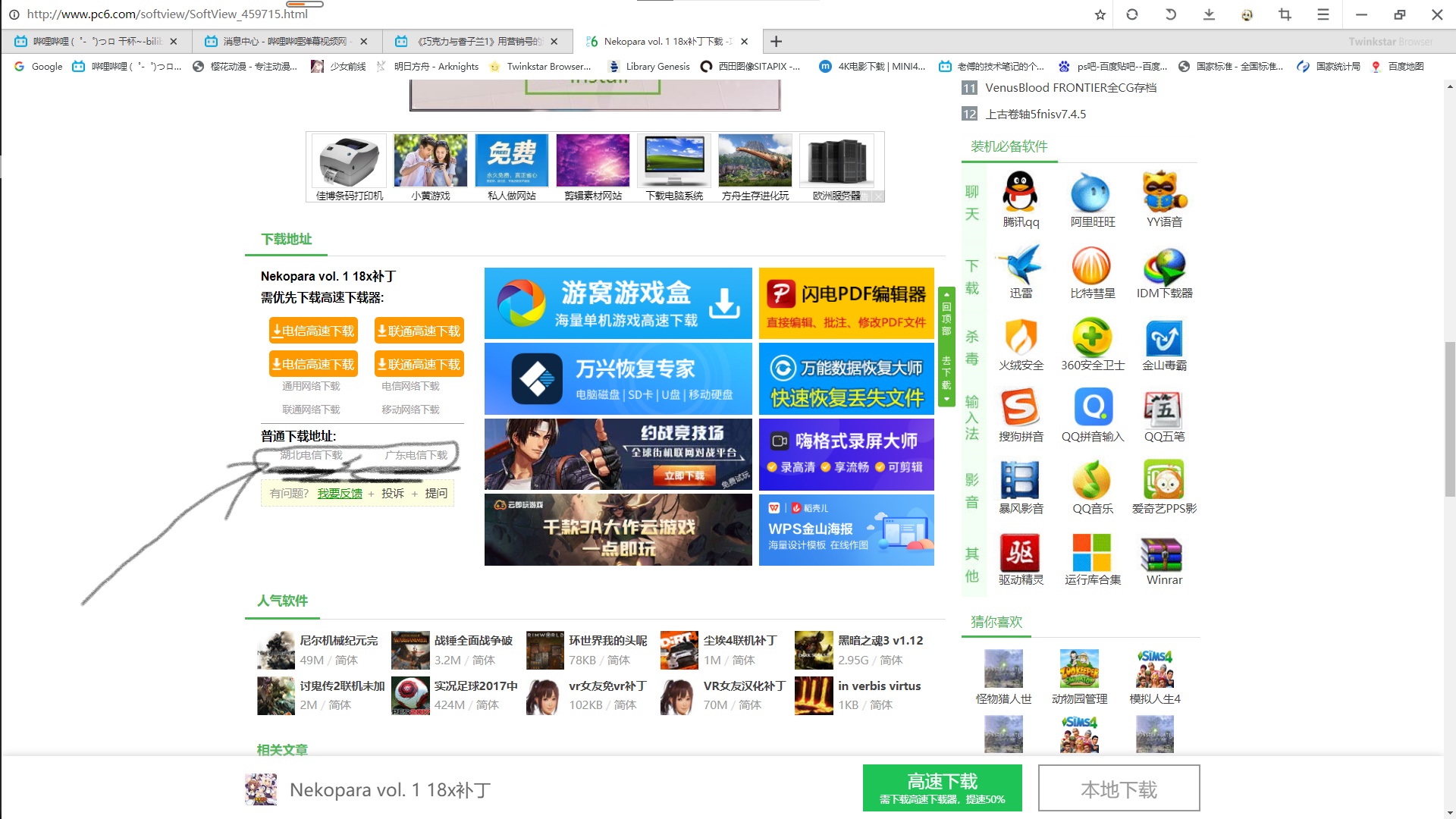The image size is (1456, 819).
Task: Click the 腾讯qq penguin icon
Action: (1020, 192)
